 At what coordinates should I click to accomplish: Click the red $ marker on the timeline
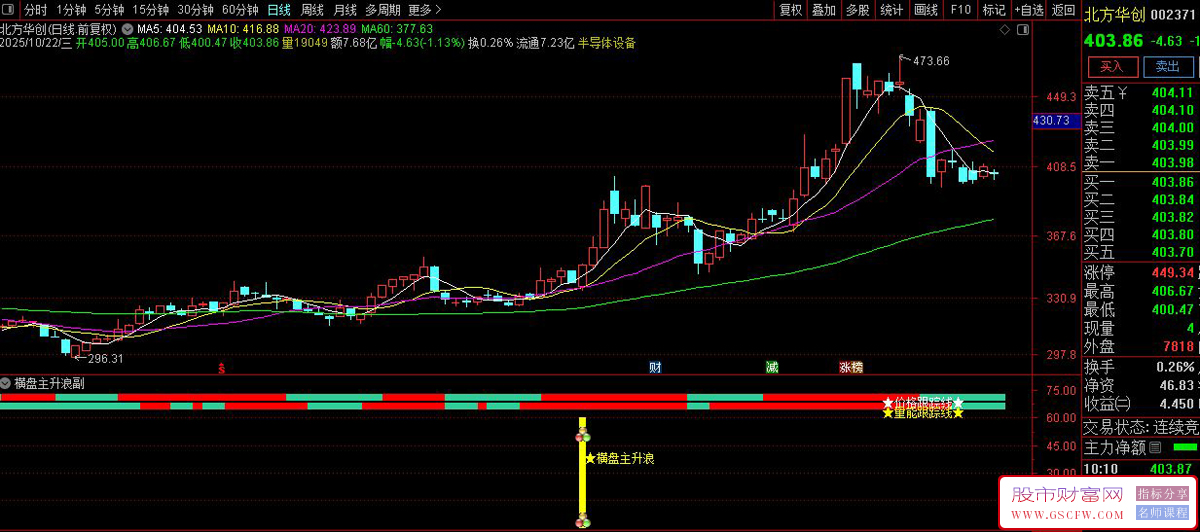point(222,368)
